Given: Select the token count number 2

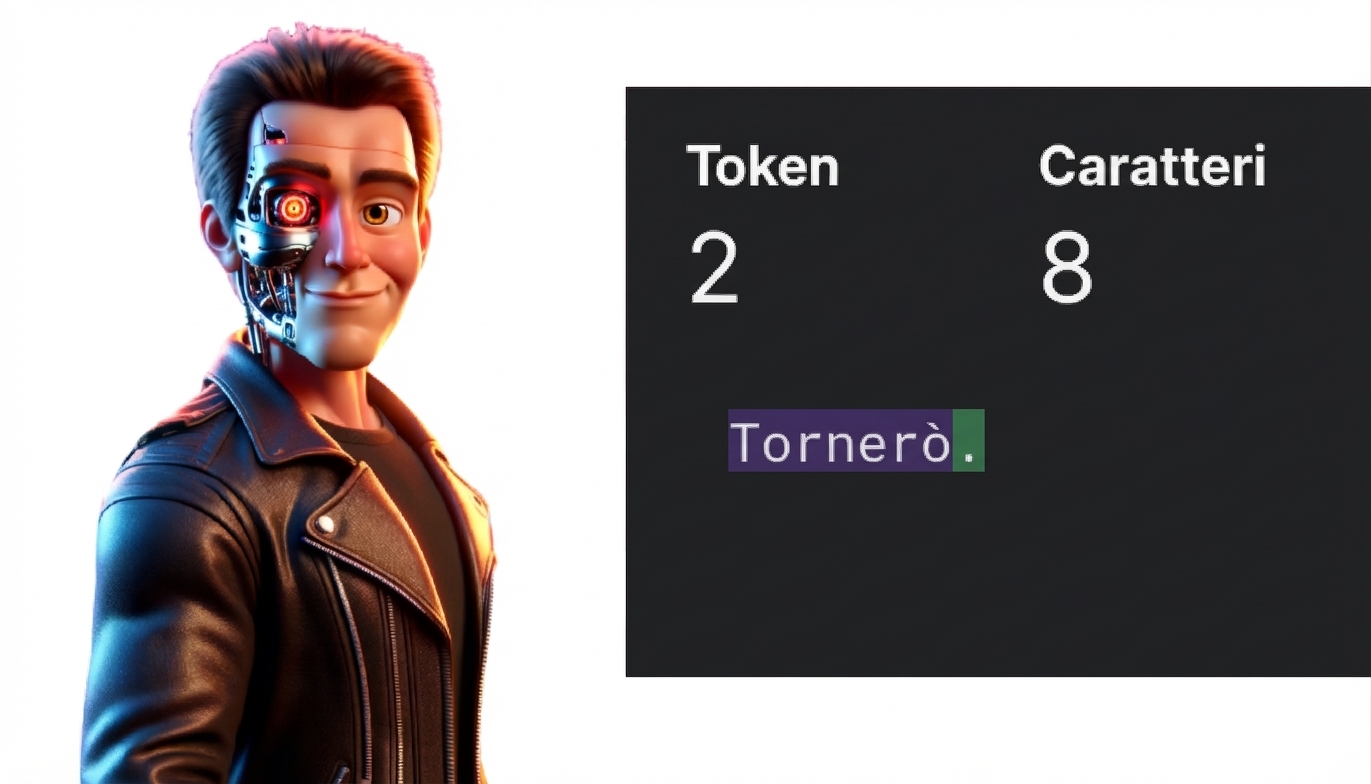Looking at the screenshot, I should tap(714, 269).
